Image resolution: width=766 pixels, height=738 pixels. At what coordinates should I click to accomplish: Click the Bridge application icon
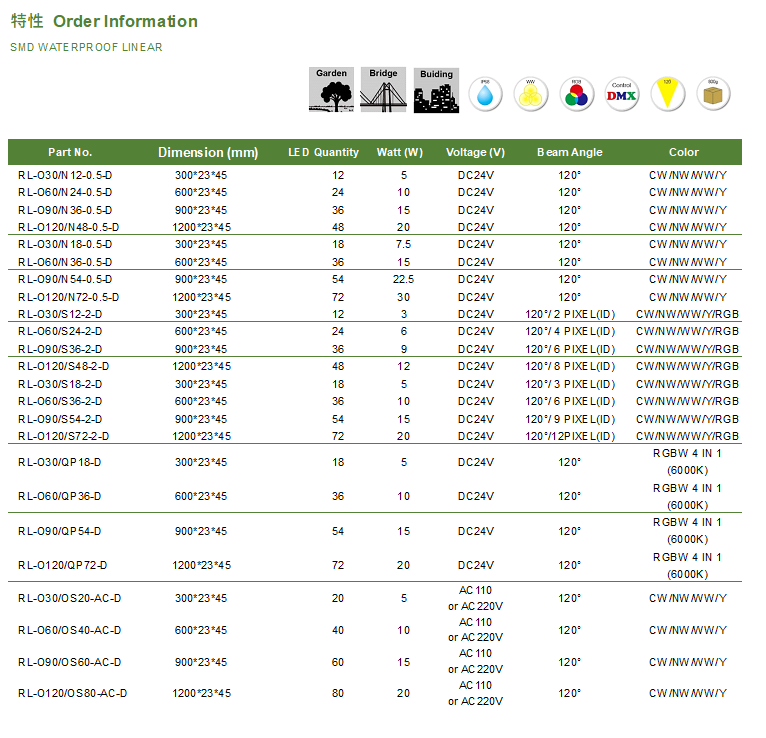click(x=384, y=89)
